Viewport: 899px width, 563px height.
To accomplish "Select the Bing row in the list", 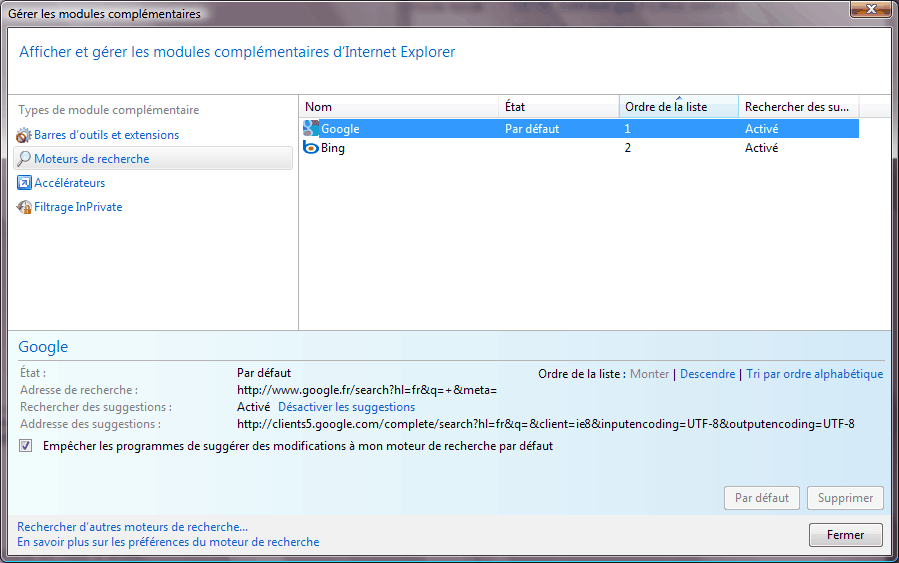I will (579, 148).
